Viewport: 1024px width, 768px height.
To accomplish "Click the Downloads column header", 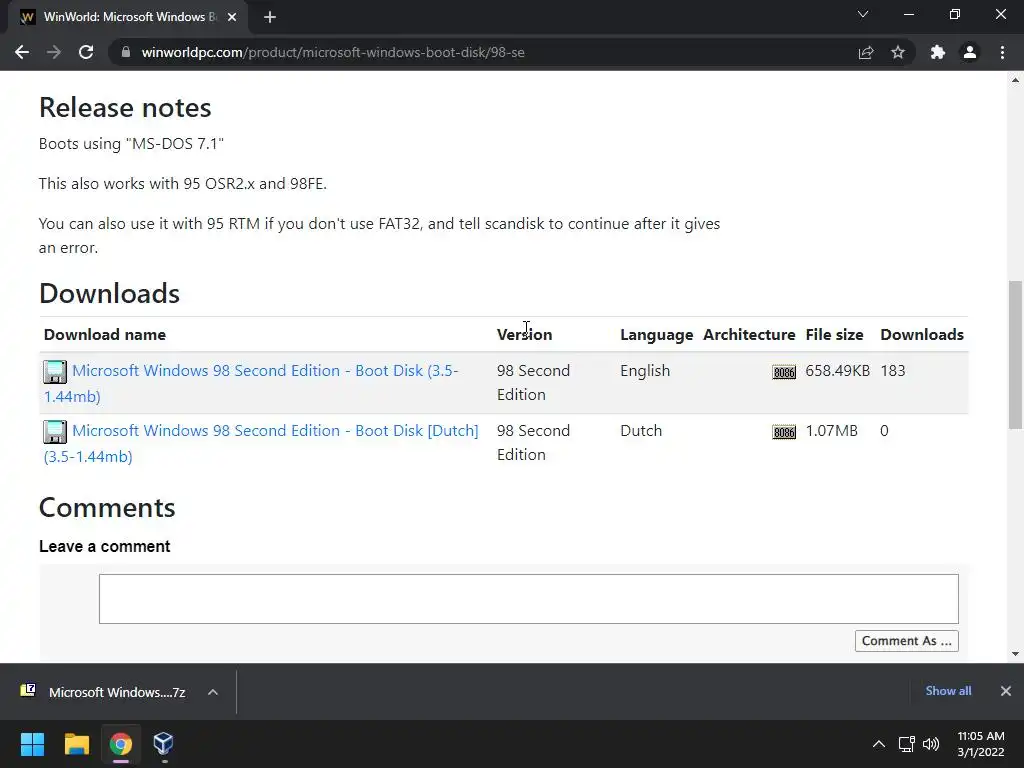I will click(921, 334).
